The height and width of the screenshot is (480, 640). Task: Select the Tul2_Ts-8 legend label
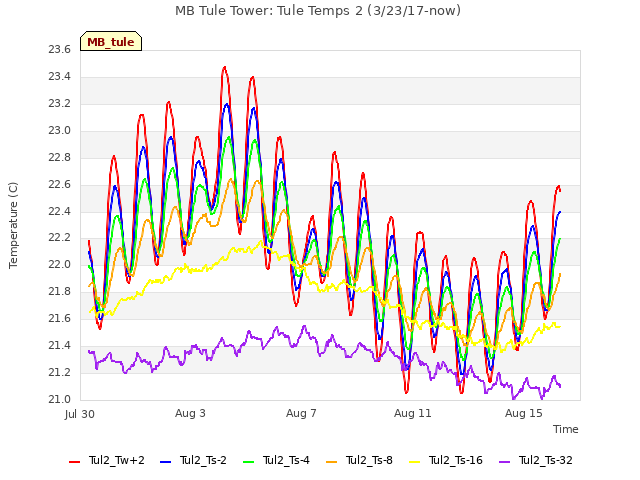pyautogui.click(x=369, y=460)
